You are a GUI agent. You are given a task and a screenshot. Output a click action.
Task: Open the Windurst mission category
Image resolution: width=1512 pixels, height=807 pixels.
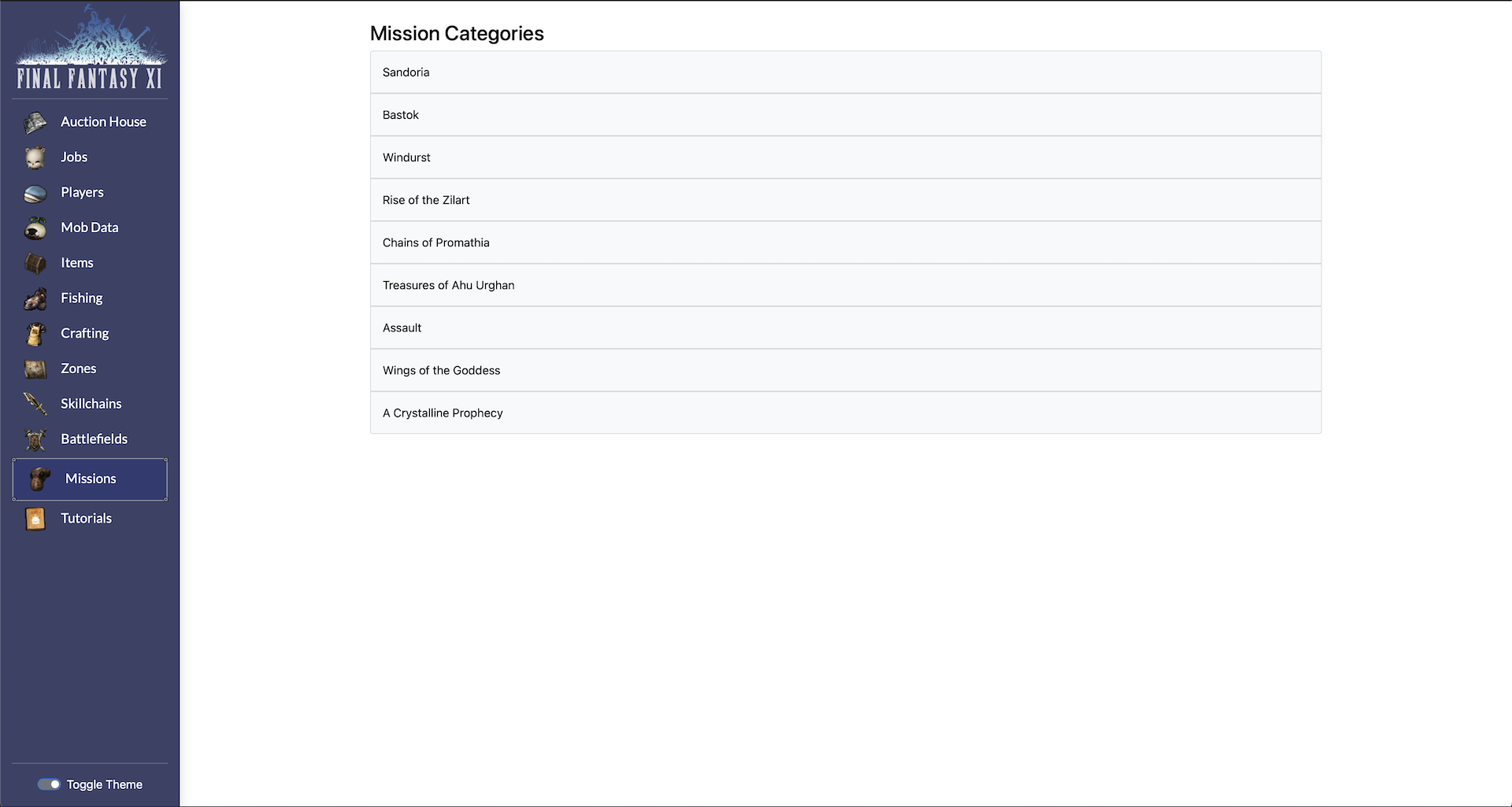point(845,157)
